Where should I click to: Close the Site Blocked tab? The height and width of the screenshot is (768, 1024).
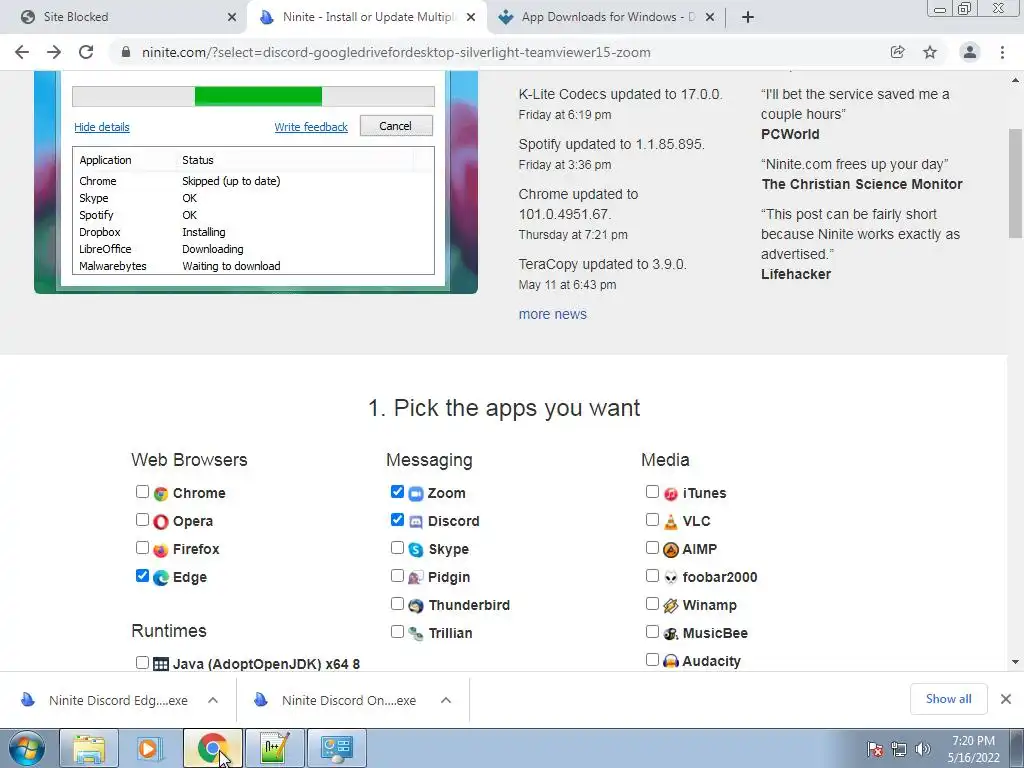(x=232, y=17)
